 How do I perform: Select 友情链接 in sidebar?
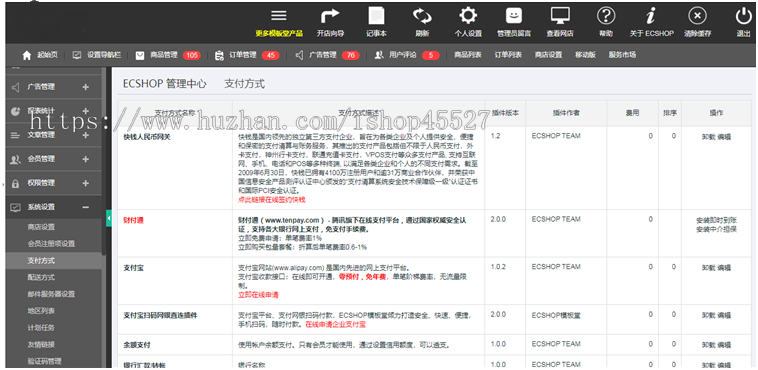click(x=41, y=345)
